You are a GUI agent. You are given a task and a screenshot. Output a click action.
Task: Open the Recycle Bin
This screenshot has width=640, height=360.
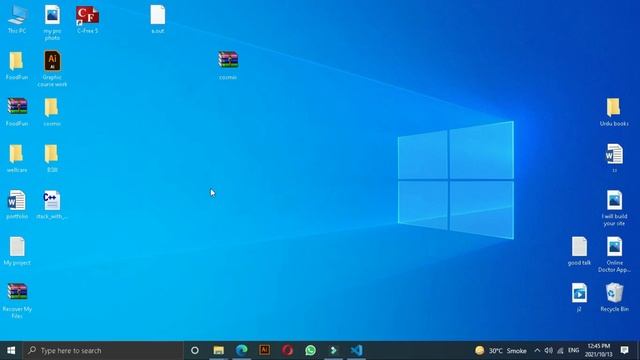614,298
